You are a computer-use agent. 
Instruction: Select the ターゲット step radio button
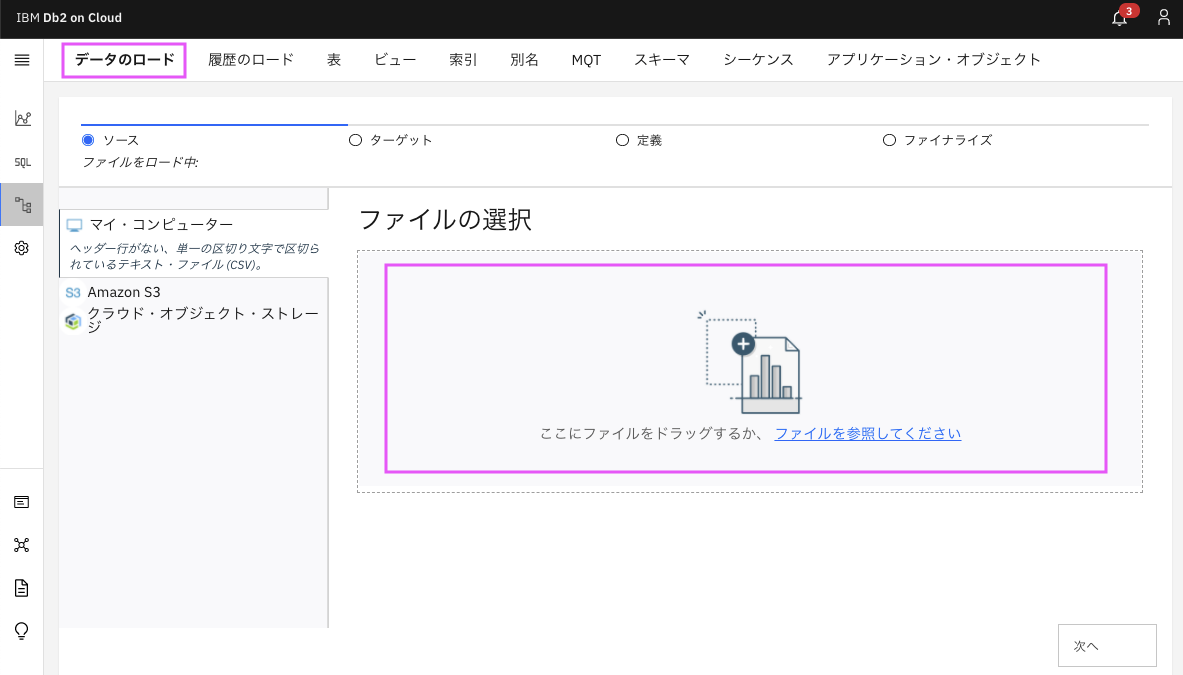click(355, 140)
